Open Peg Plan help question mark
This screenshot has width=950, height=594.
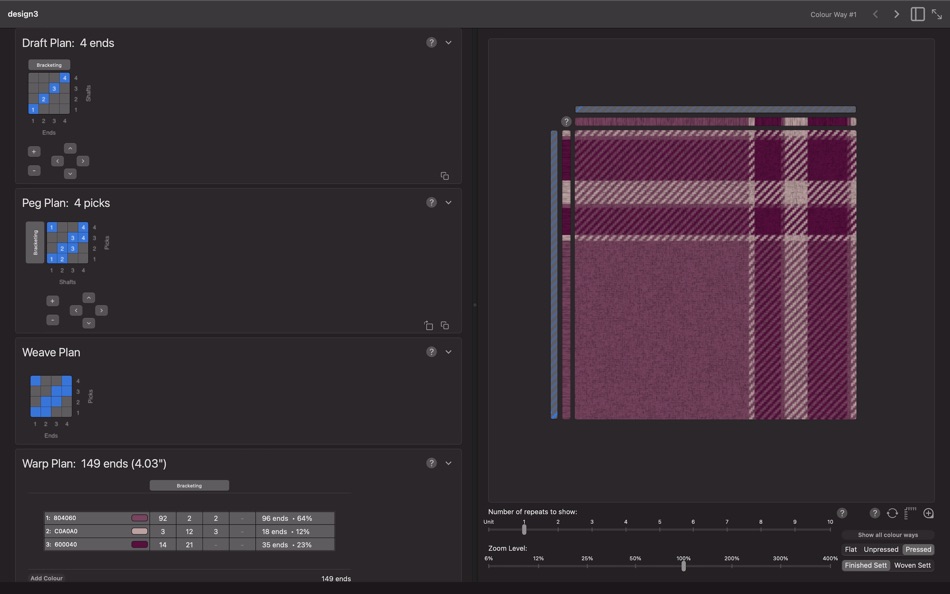pos(431,202)
